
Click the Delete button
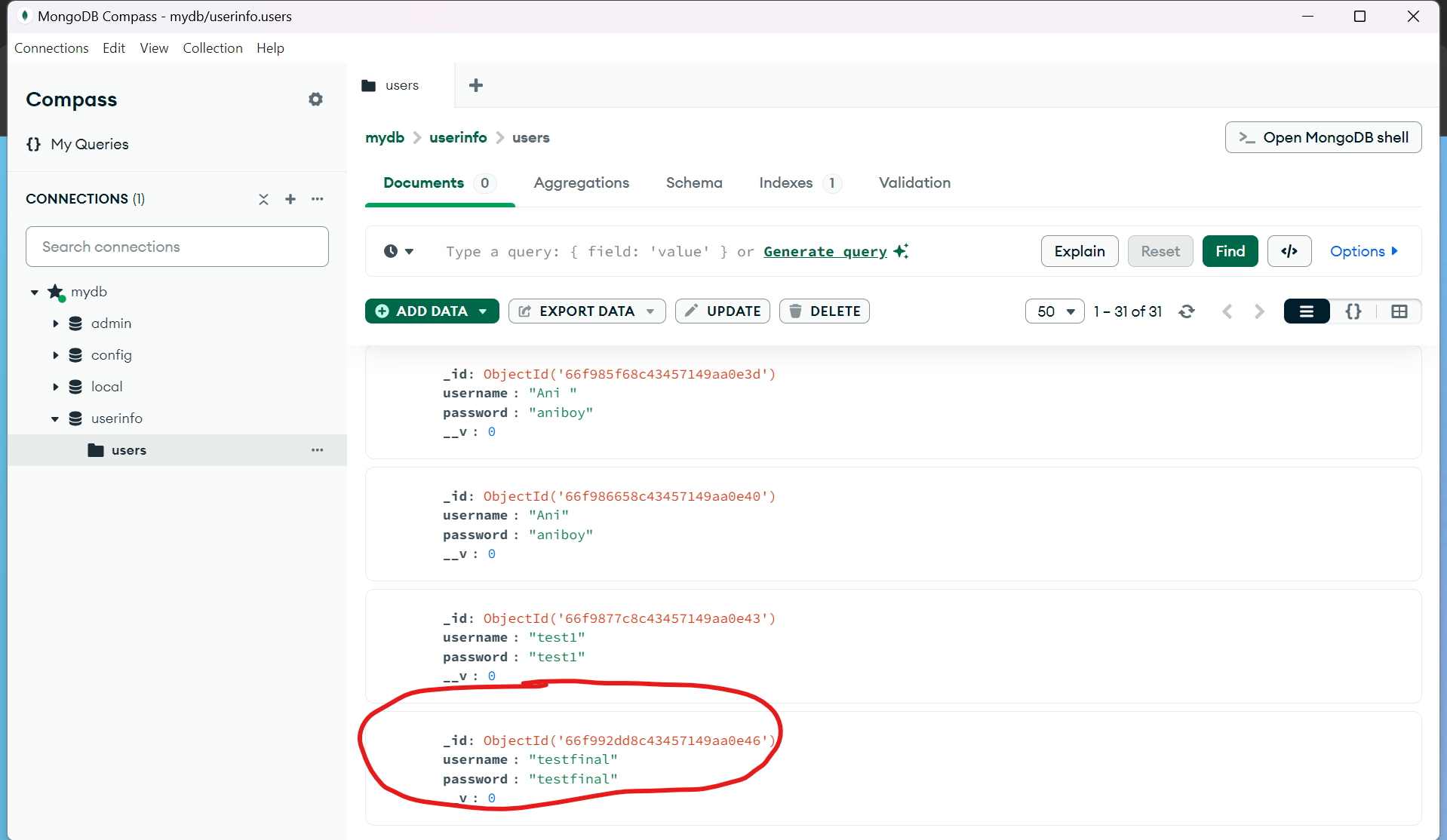click(825, 311)
